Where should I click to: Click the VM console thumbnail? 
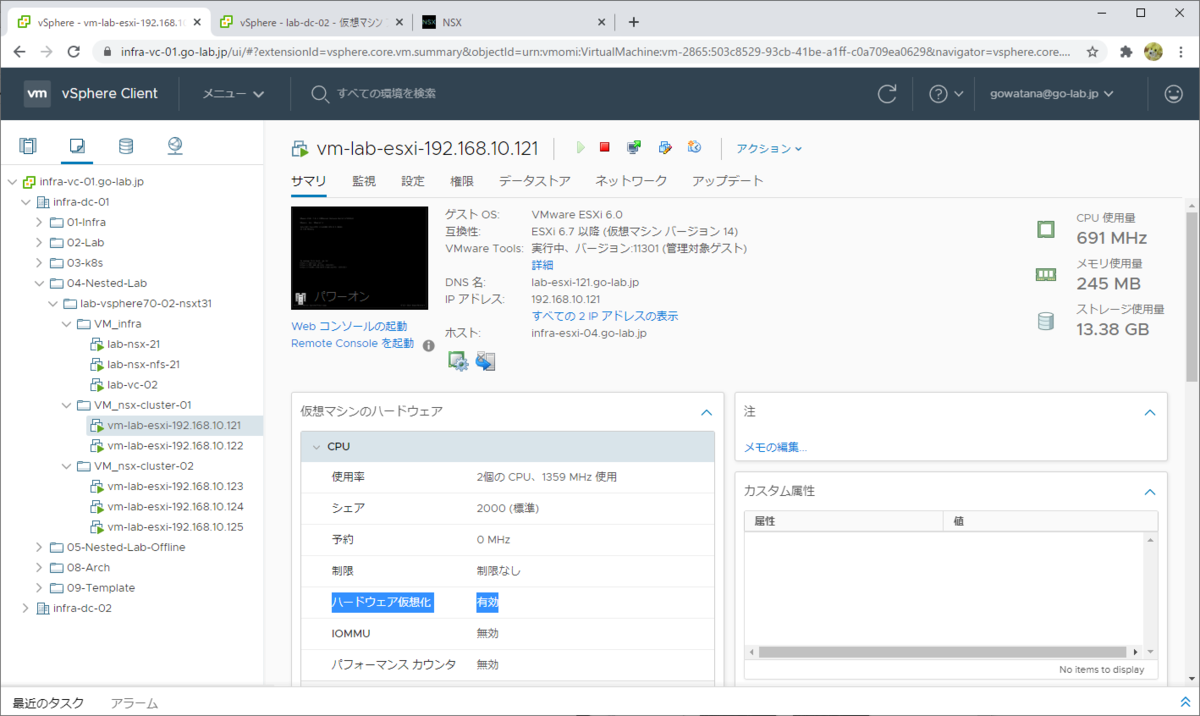tap(362, 259)
